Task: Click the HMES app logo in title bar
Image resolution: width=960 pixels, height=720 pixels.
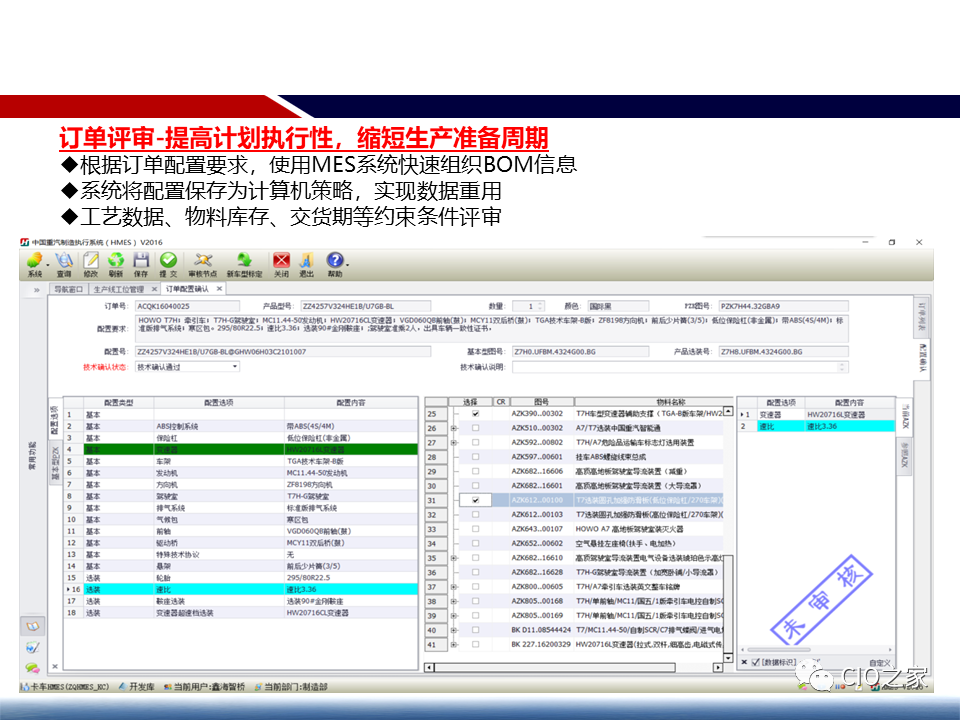Action: point(24,242)
